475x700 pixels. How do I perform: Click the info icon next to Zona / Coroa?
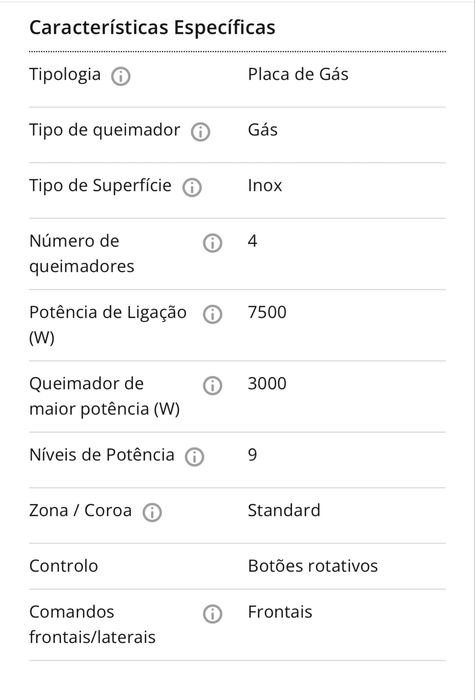[x=152, y=512]
